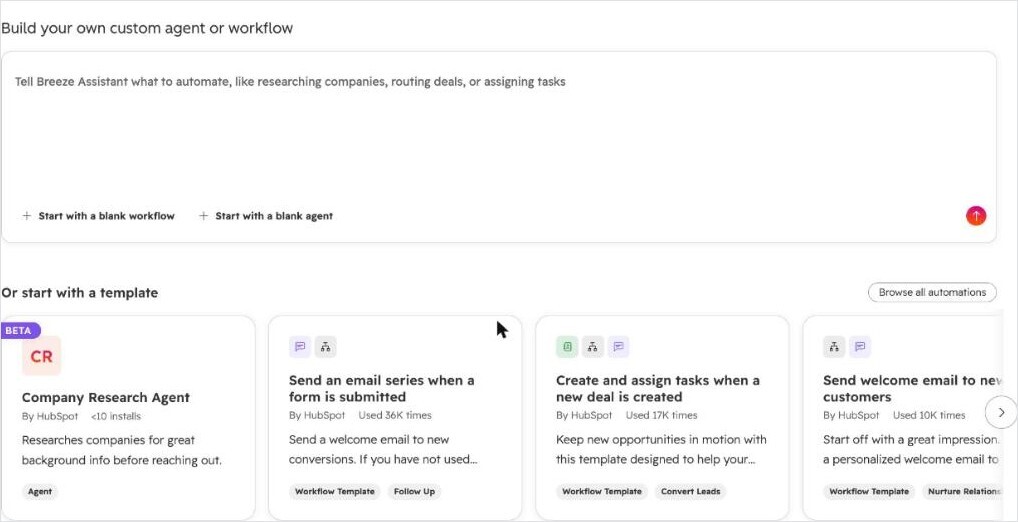Click 'Used 17K times' text
Viewport: 1018px width, 522px height.
662,416
